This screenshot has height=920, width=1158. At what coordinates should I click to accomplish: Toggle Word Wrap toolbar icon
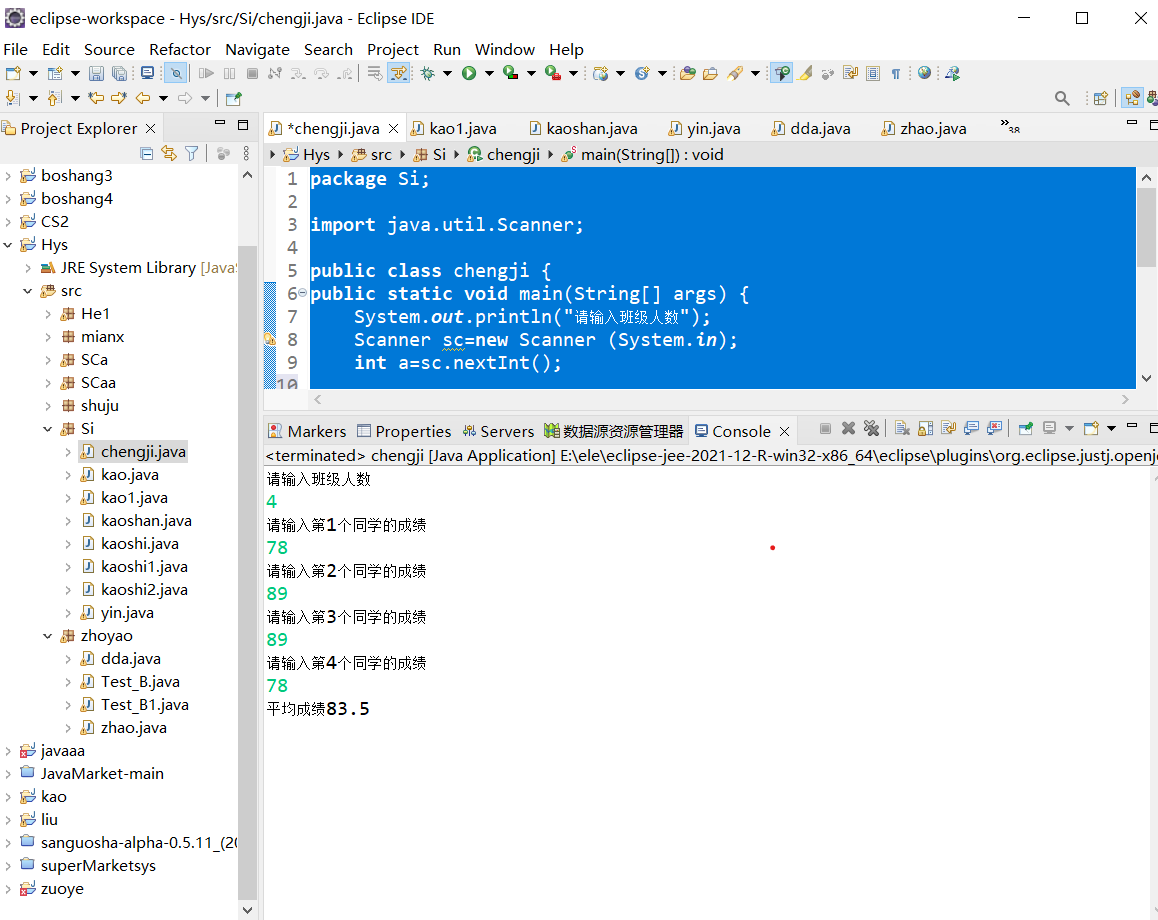[850, 73]
